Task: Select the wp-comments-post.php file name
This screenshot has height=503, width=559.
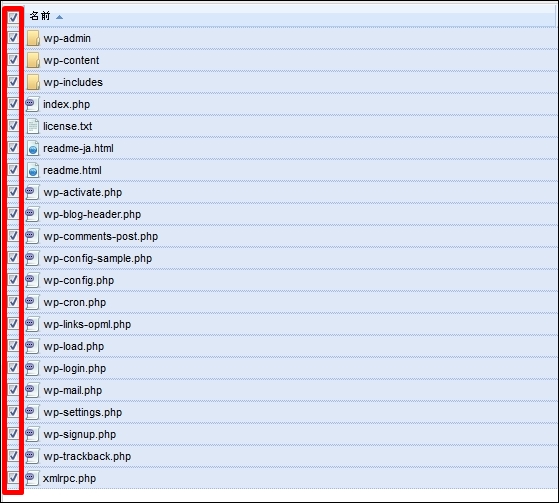Action: click(x=101, y=237)
